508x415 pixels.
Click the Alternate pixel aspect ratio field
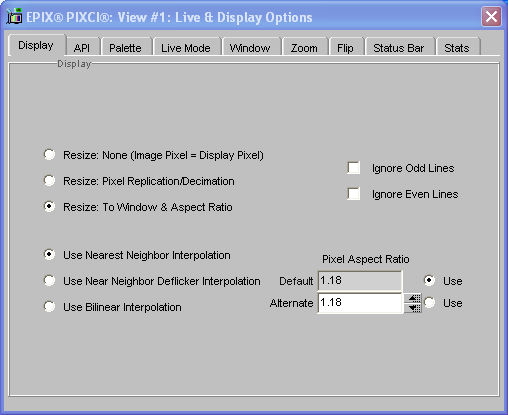pos(360,303)
